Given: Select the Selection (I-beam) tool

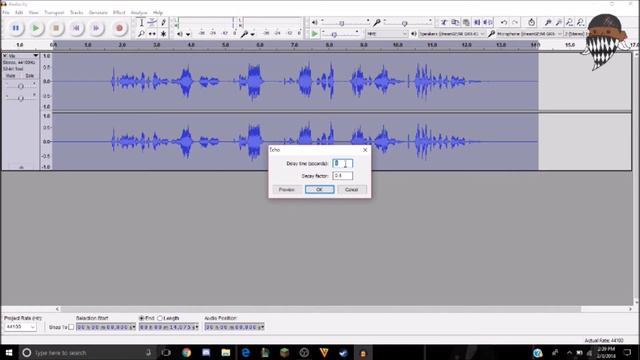Looking at the screenshot, I should point(141,22).
